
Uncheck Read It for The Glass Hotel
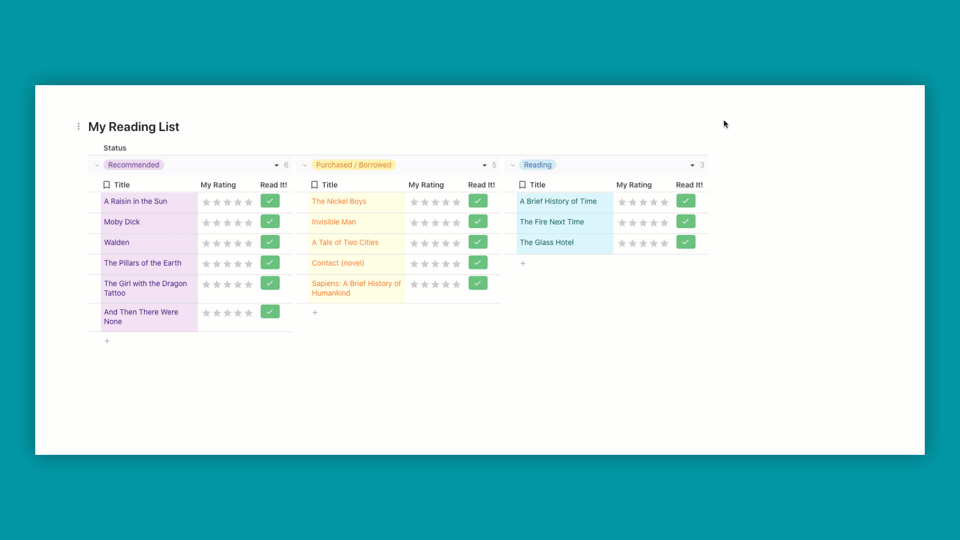click(x=686, y=242)
